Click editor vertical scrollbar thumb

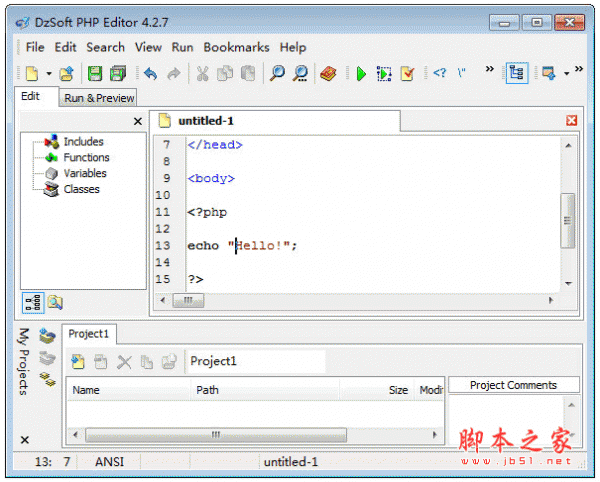tap(567, 221)
